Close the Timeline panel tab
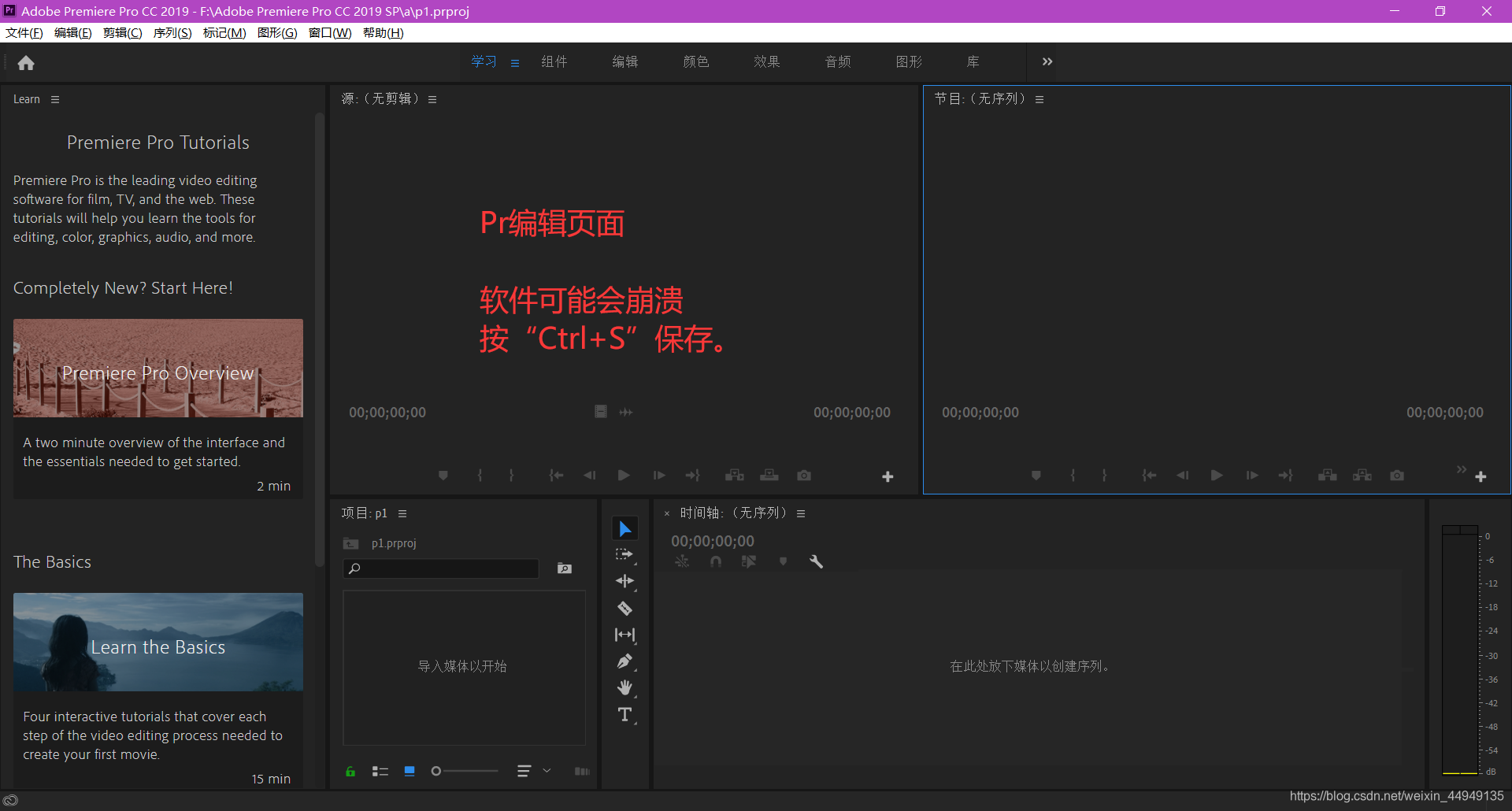This screenshot has width=1512, height=811. pyautogui.click(x=667, y=513)
